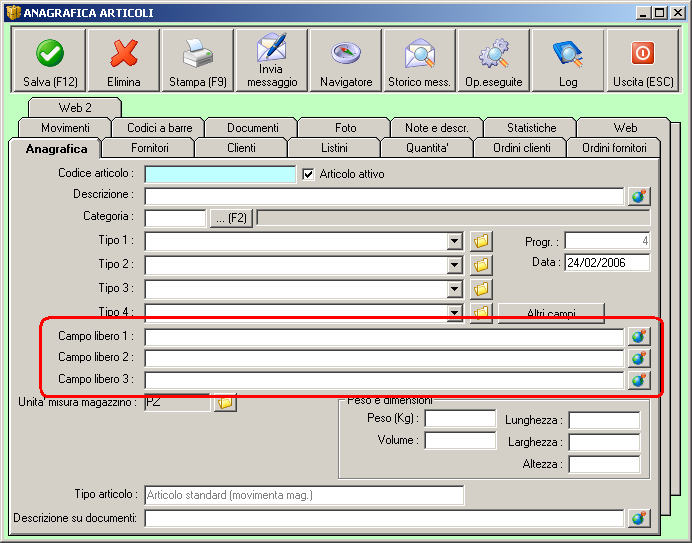Click folder icon beside Tipo 1

coord(481,241)
